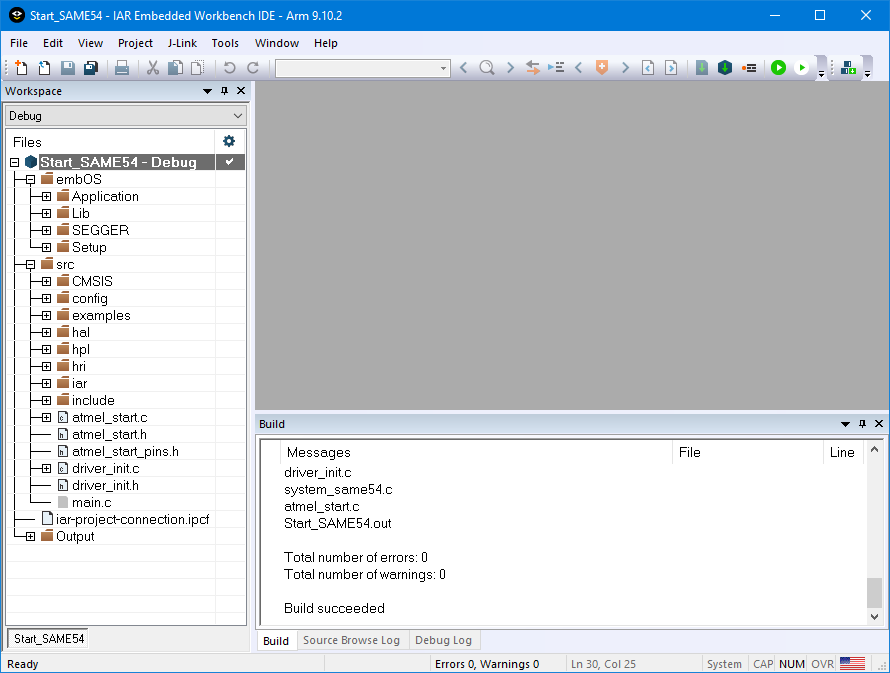
Task: Open the Project menu
Action: [135, 43]
